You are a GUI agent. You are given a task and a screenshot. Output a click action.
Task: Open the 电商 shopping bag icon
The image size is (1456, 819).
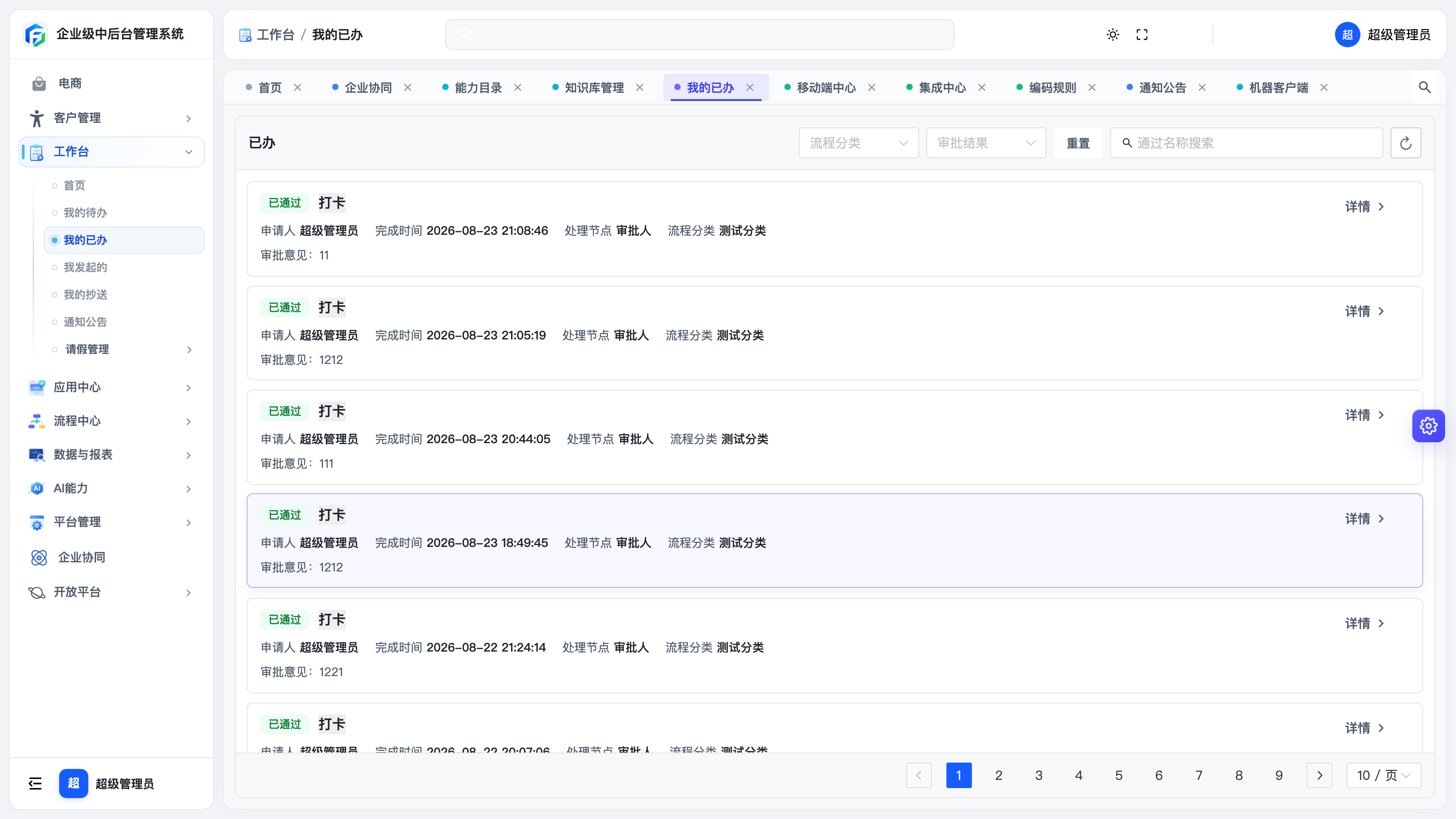(x=39, y=84)
